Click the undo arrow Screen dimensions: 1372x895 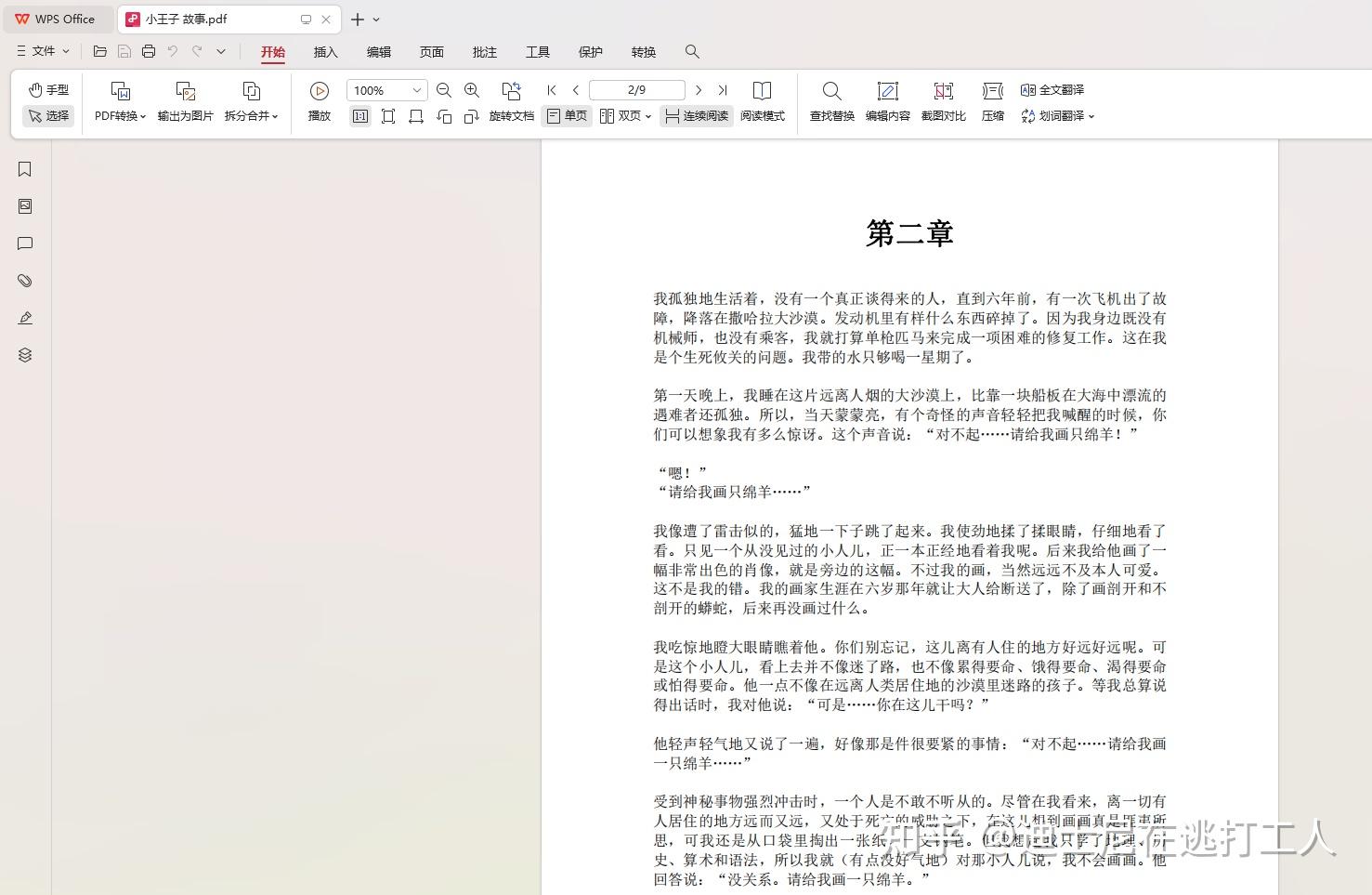(x=173, y=51)
